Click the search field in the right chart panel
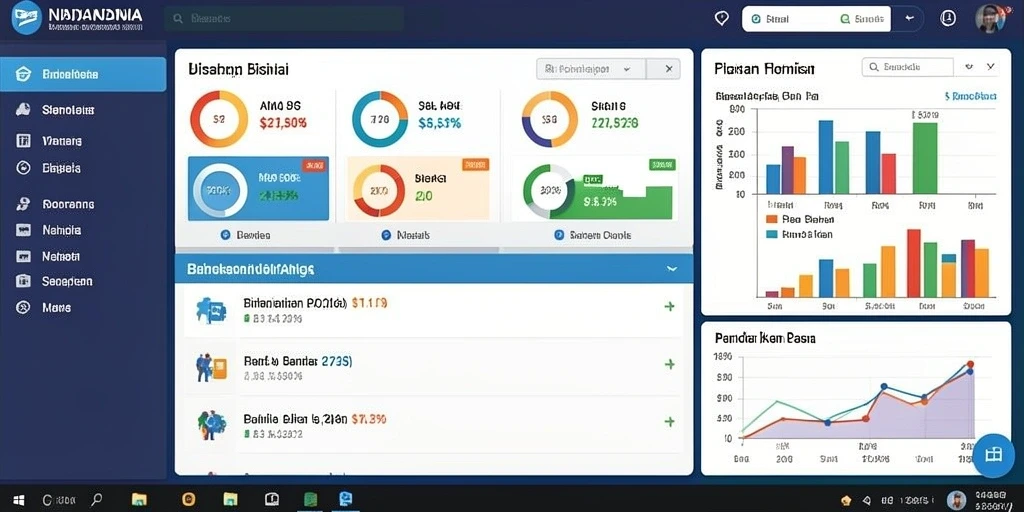This screenshot has width=1024, height=512. (x=908, y=67)
